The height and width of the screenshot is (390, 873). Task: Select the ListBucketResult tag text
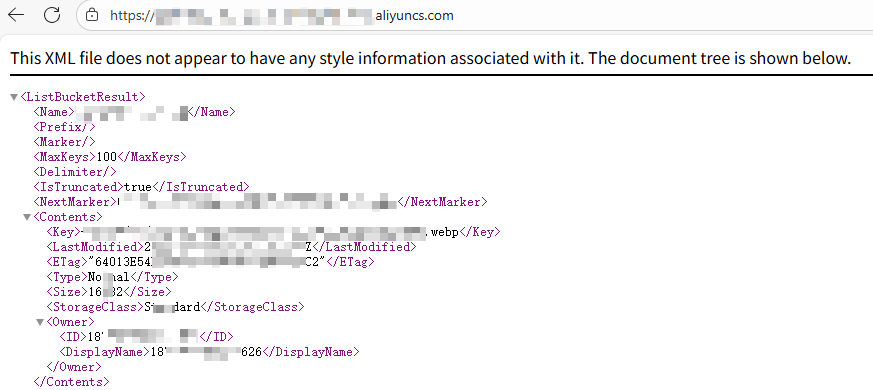coord(83,97)
